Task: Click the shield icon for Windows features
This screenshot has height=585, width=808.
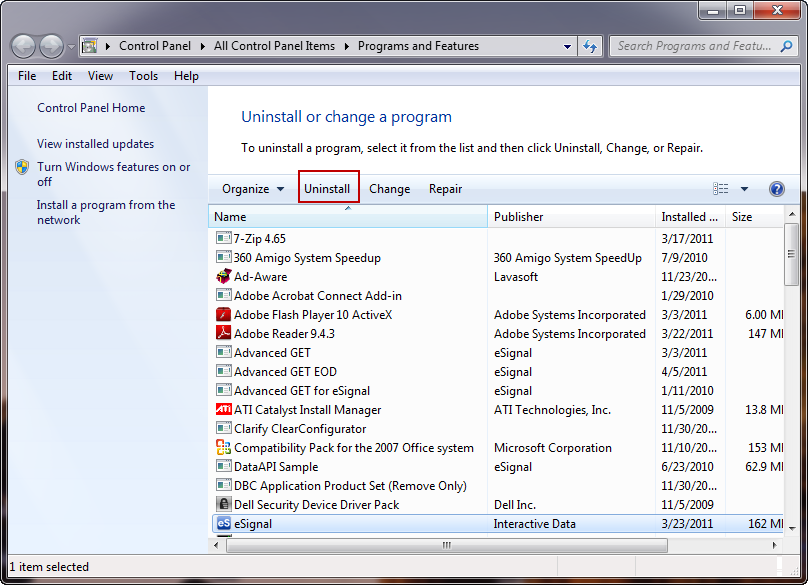Action: point(22,167)
